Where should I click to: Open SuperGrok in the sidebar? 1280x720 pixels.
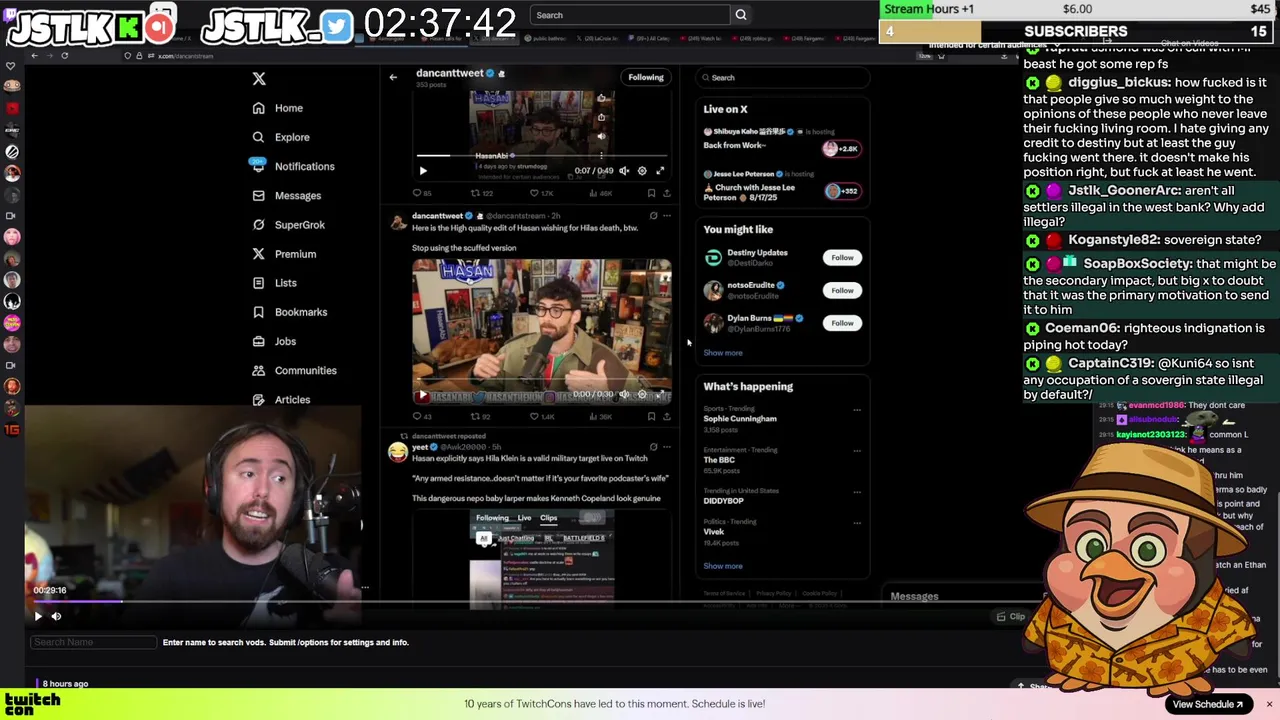click(x=300, y=225)
